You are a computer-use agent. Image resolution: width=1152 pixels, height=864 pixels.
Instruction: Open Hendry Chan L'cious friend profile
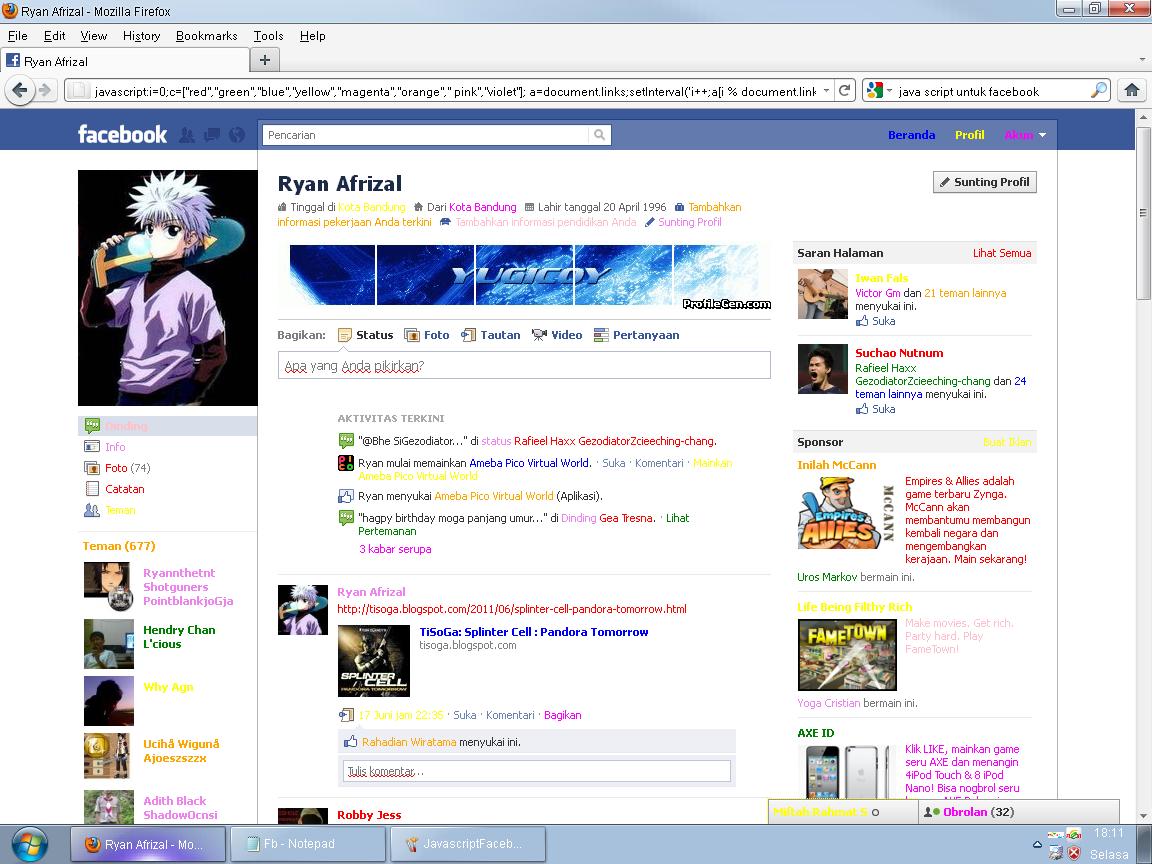tap(179, 636)
